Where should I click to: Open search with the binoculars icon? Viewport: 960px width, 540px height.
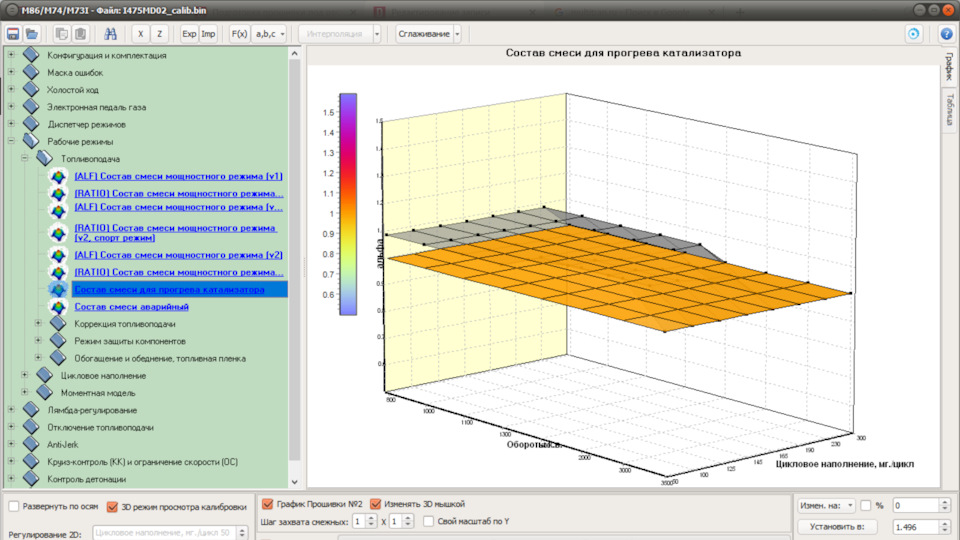[110, 34]
